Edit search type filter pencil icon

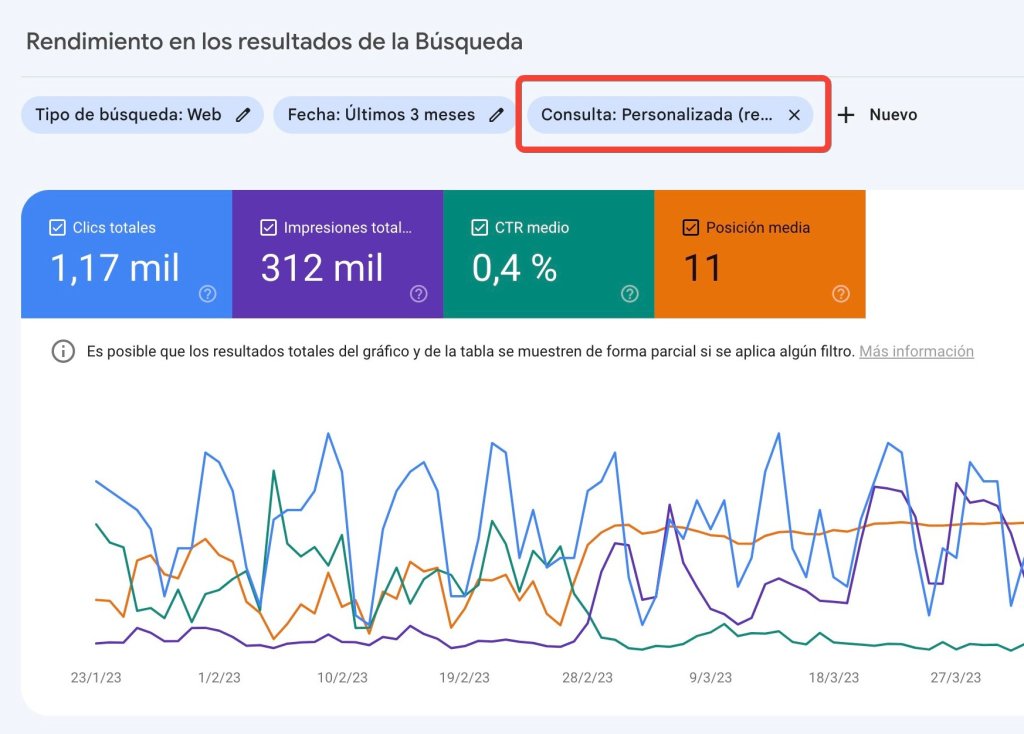click(243, 115)
